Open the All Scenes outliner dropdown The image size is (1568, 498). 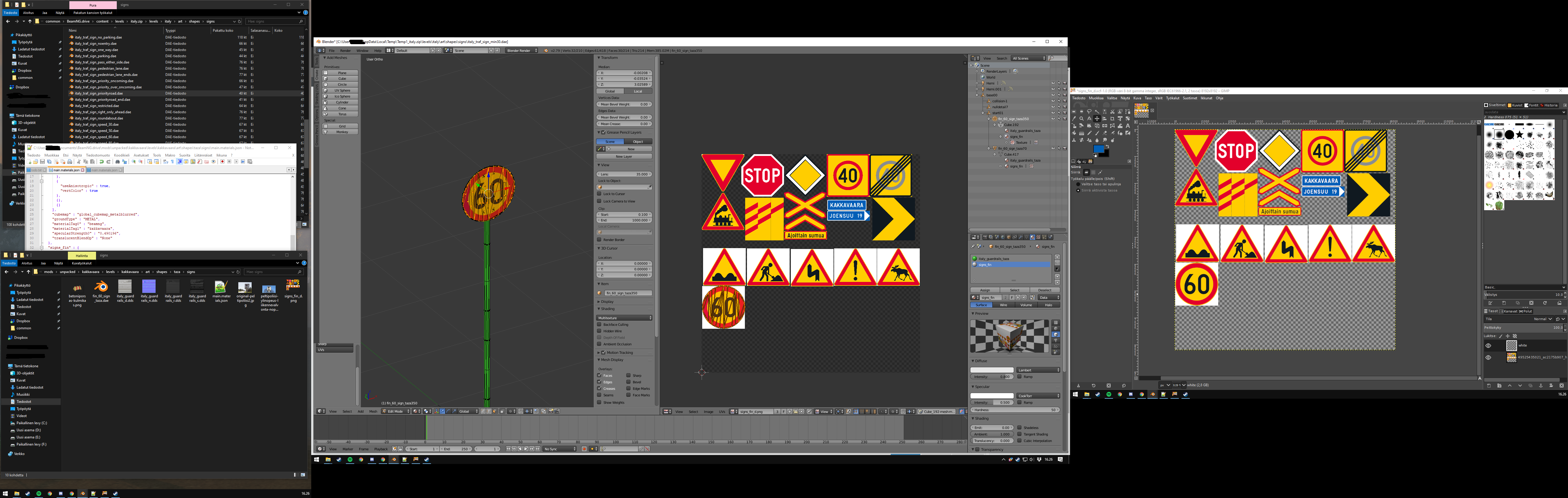coord(1028,58)
